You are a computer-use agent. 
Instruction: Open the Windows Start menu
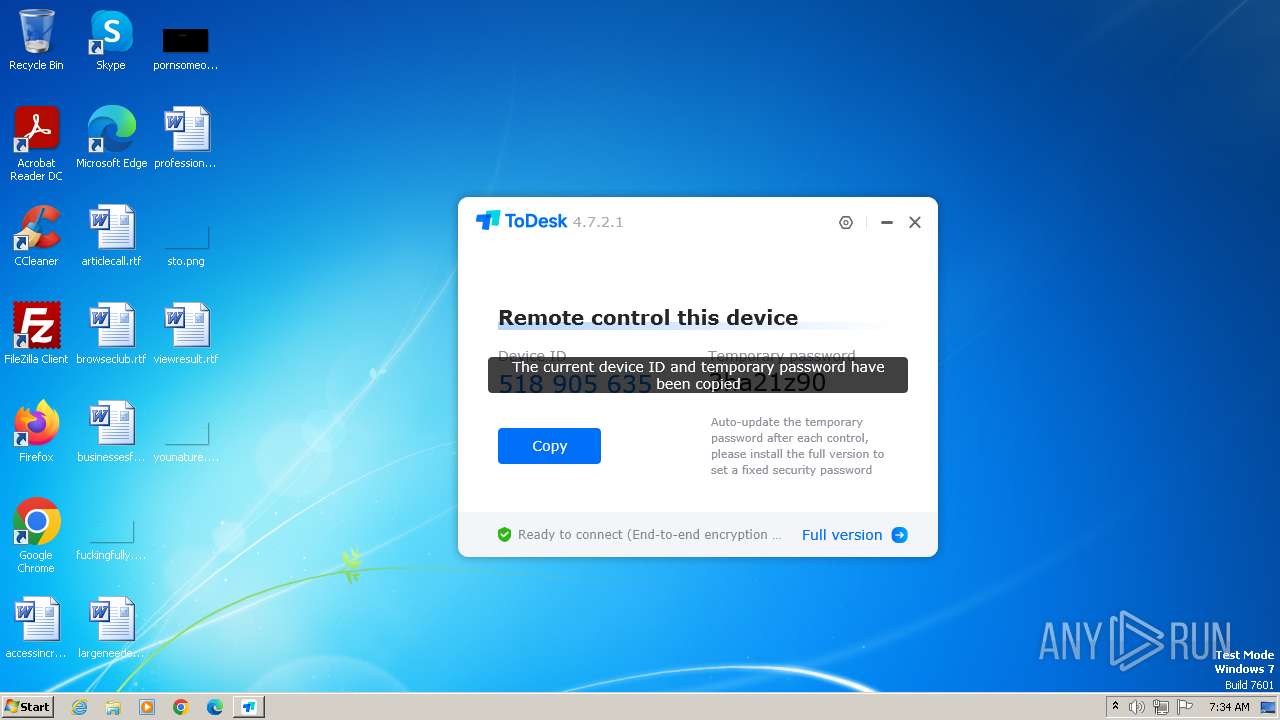tap(27, 707)
